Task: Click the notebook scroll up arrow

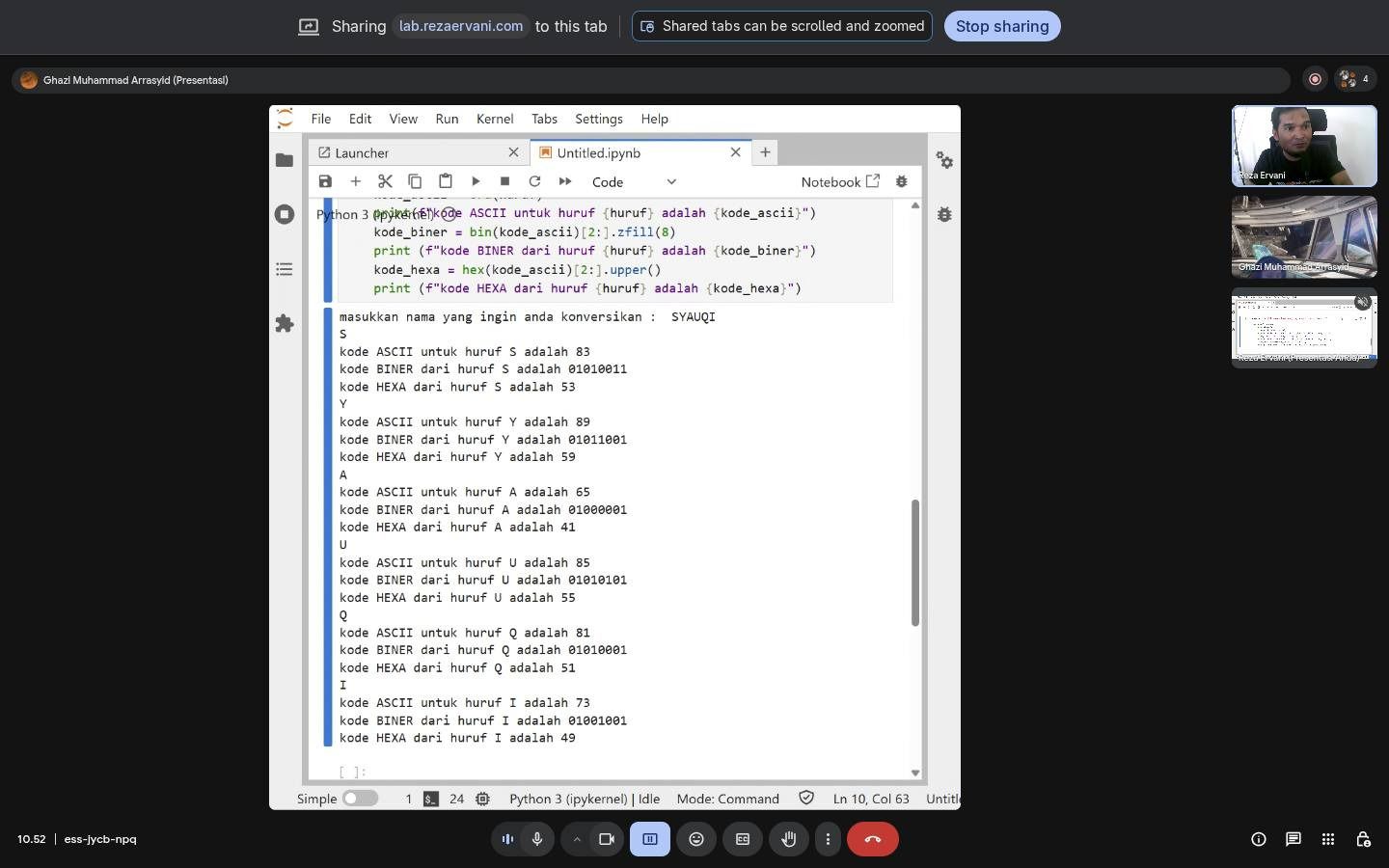Action: [x=914, y=205]
